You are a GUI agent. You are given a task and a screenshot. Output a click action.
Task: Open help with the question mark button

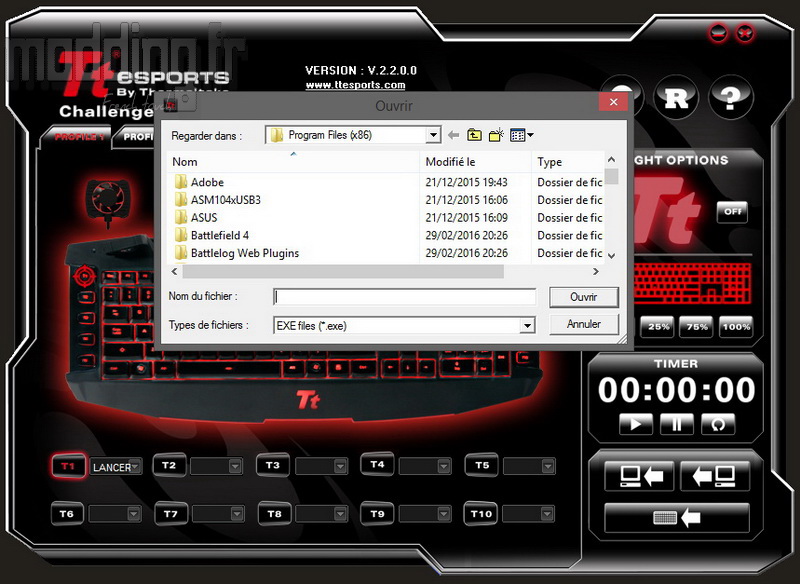tap(731, 97)
